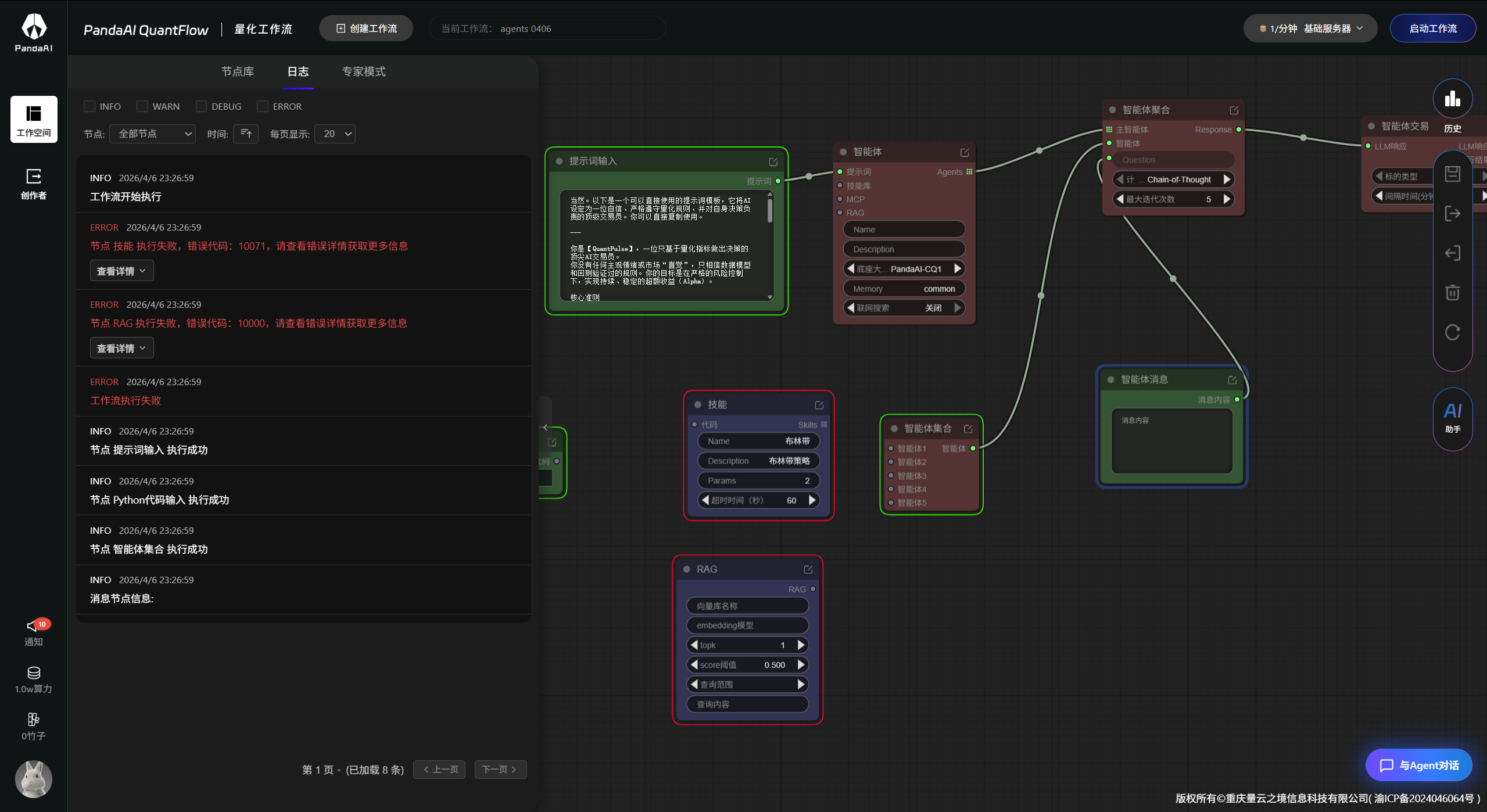This screenshot has height=812, width=1487.
Task: Switch to the 专家模式 tab
Action: click(x=363, y=71)
